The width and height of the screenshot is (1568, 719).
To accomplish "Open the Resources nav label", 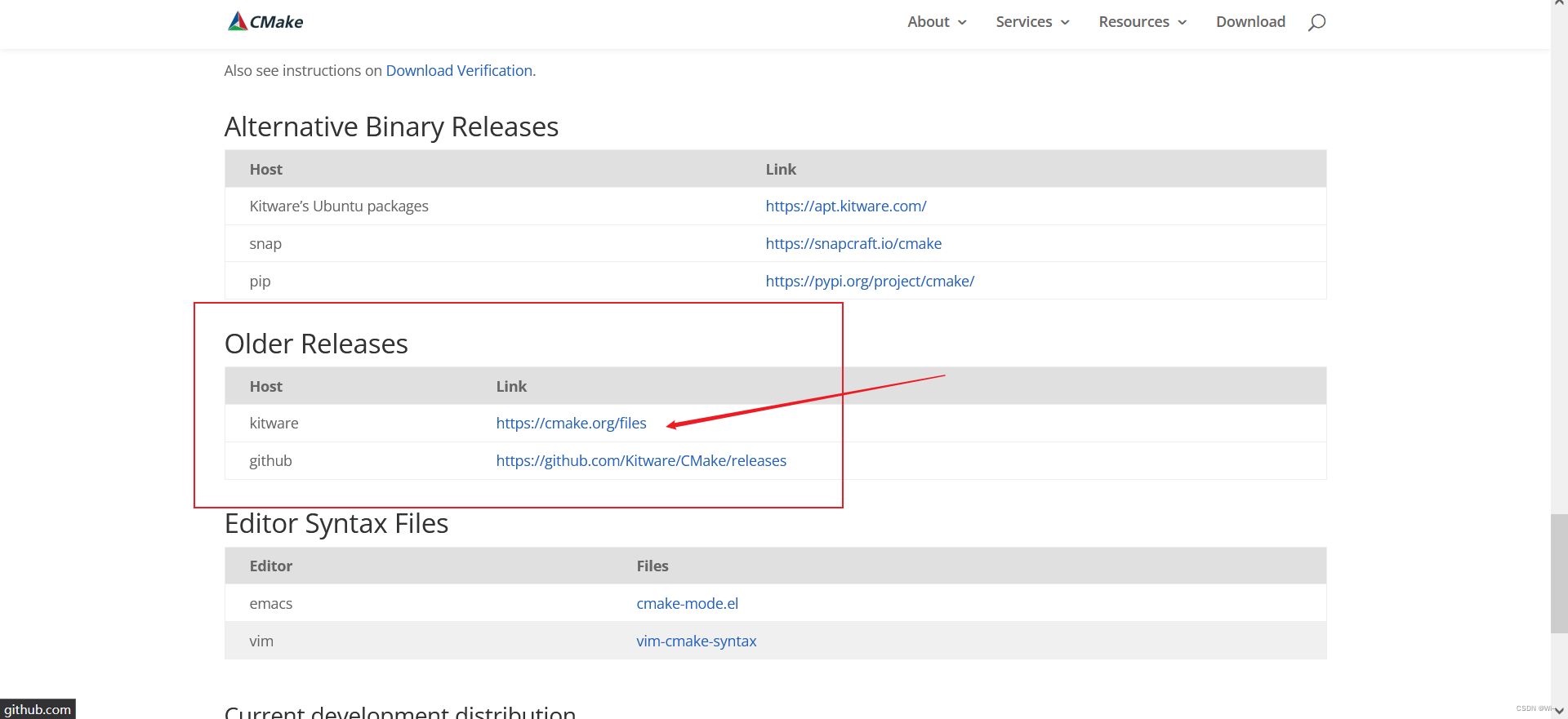I will (1134, 22).
